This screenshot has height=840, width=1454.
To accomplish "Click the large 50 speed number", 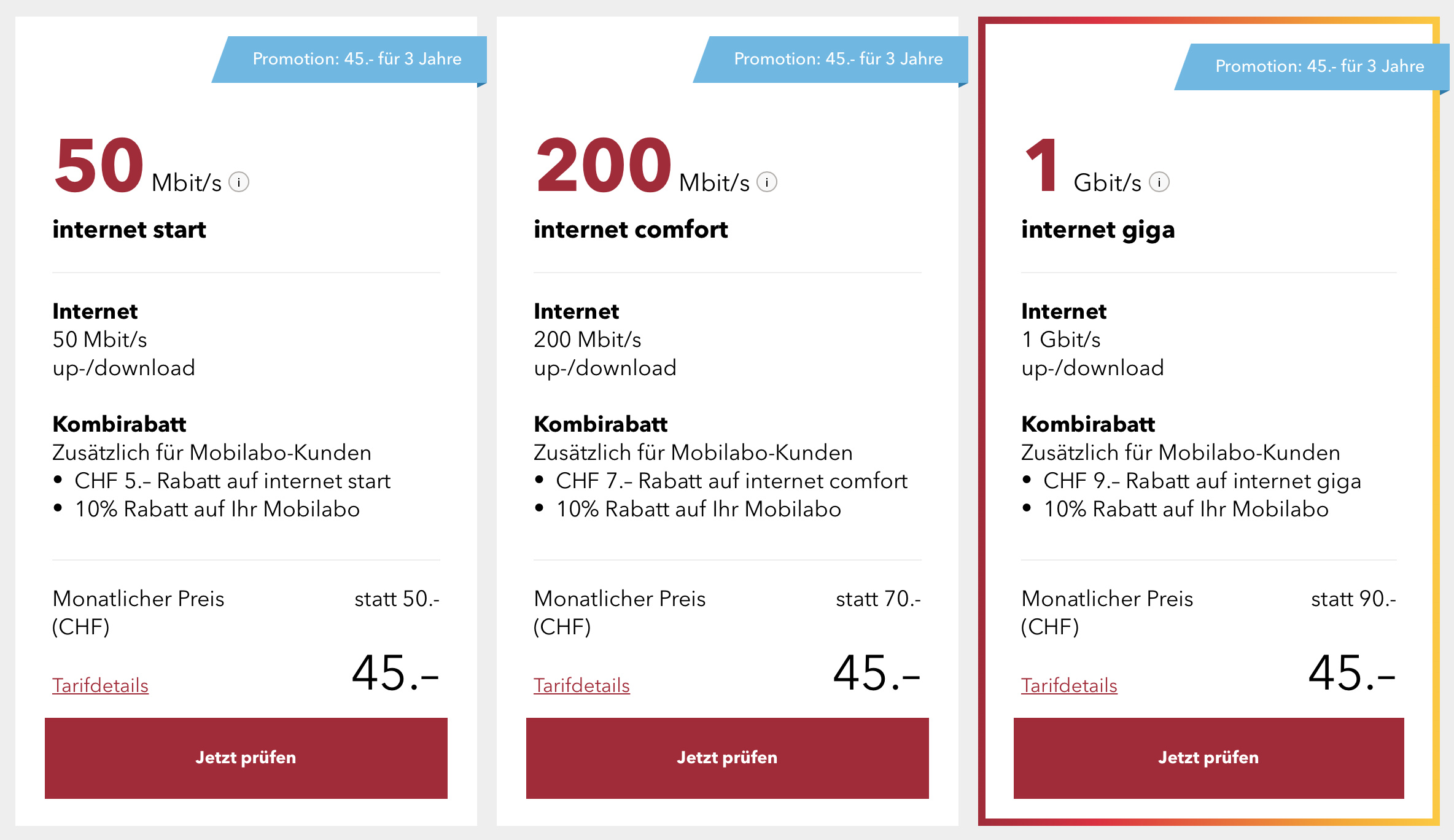I will (x=99, y=165).
